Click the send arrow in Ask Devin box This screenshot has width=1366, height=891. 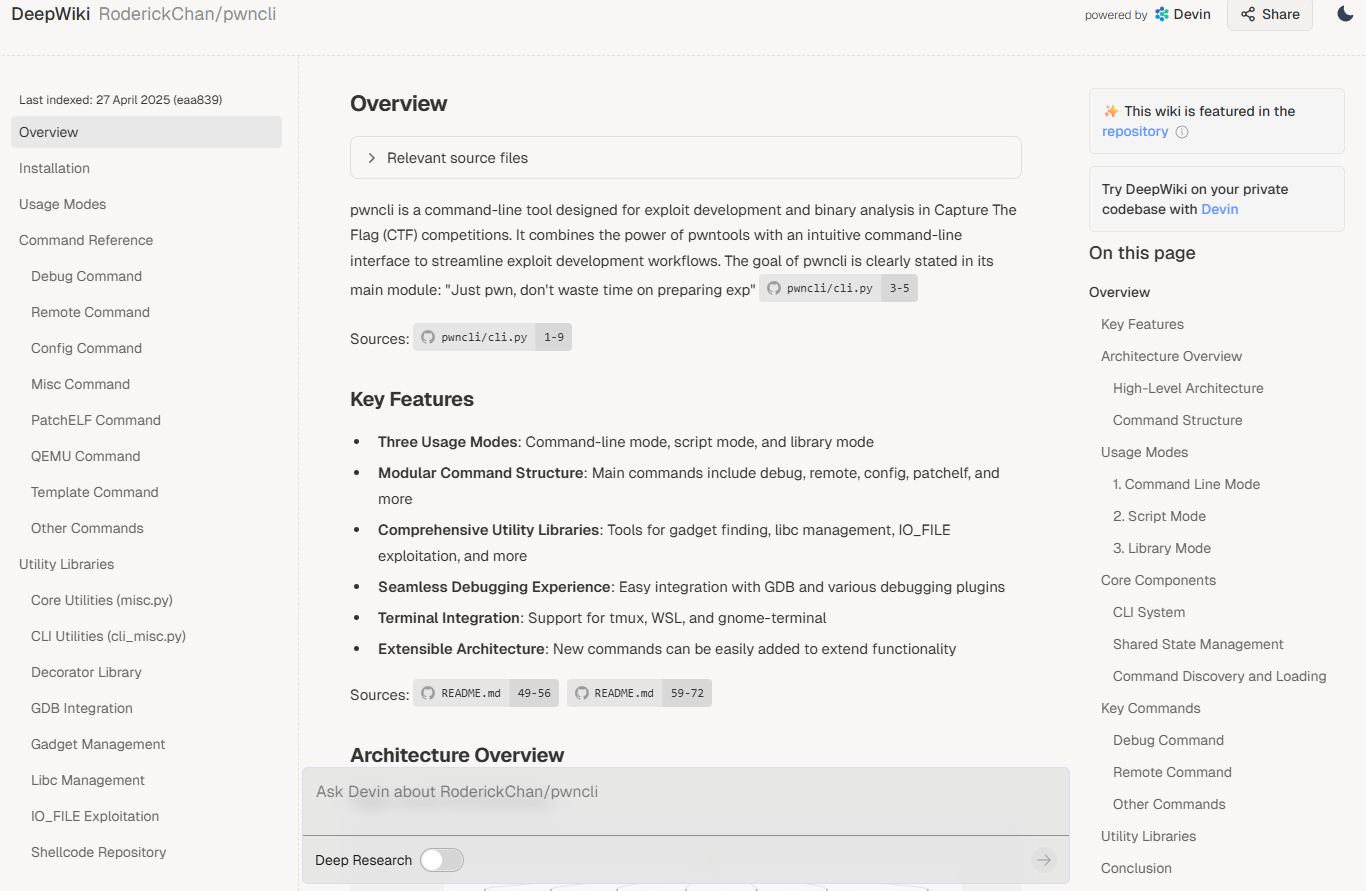tap(1043, 860)
